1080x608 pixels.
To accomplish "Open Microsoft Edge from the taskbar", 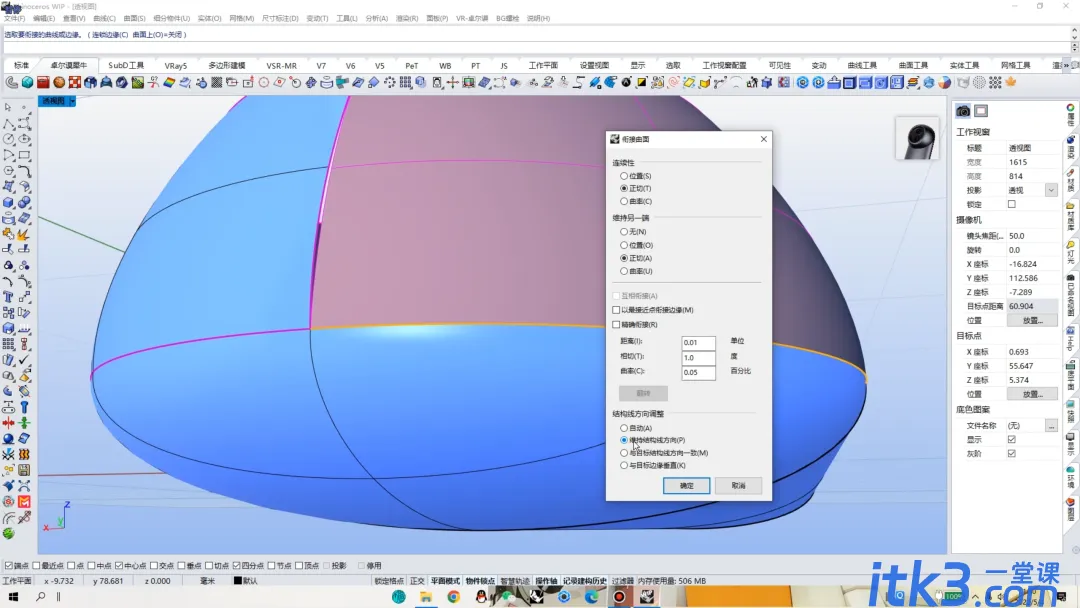I will click(592, 596).
